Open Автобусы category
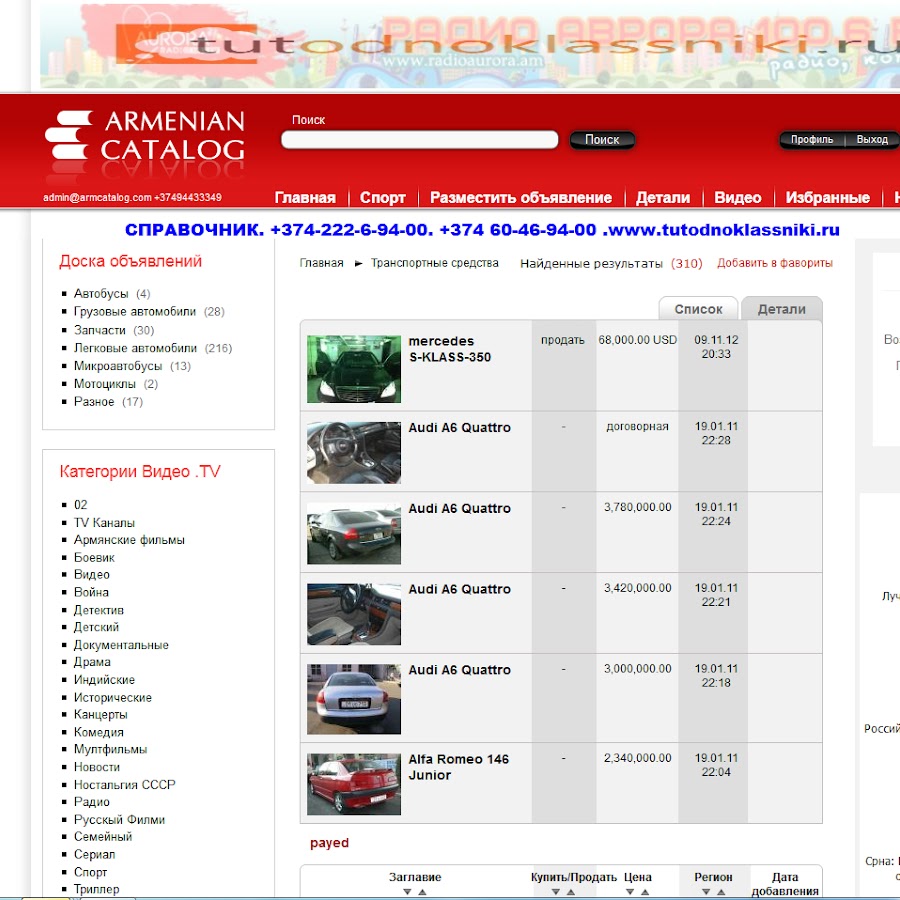Screen dimensions: 900x900 coord(101,293)
